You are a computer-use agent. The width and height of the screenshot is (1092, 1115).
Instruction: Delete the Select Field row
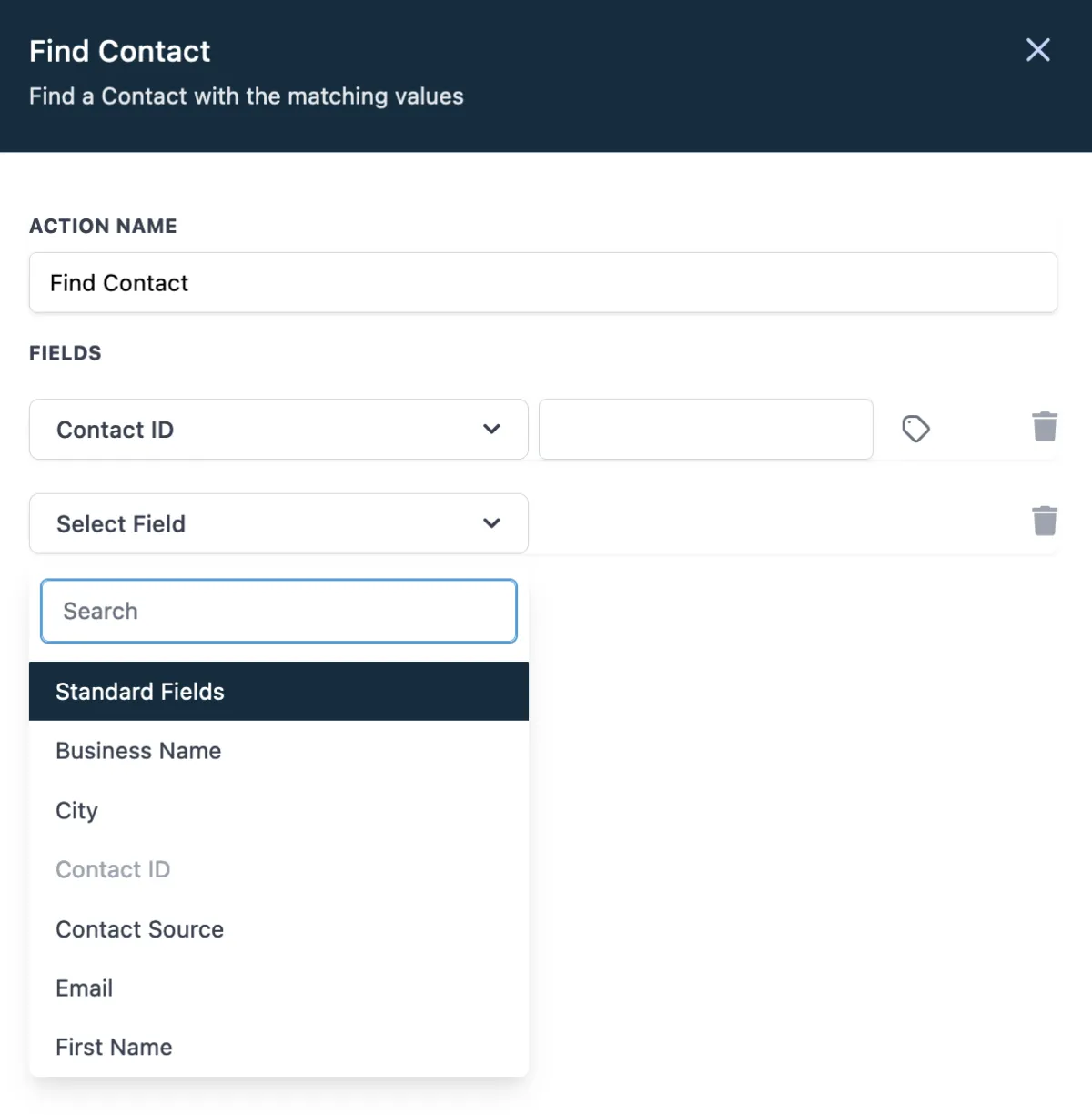coord(1045,521)
